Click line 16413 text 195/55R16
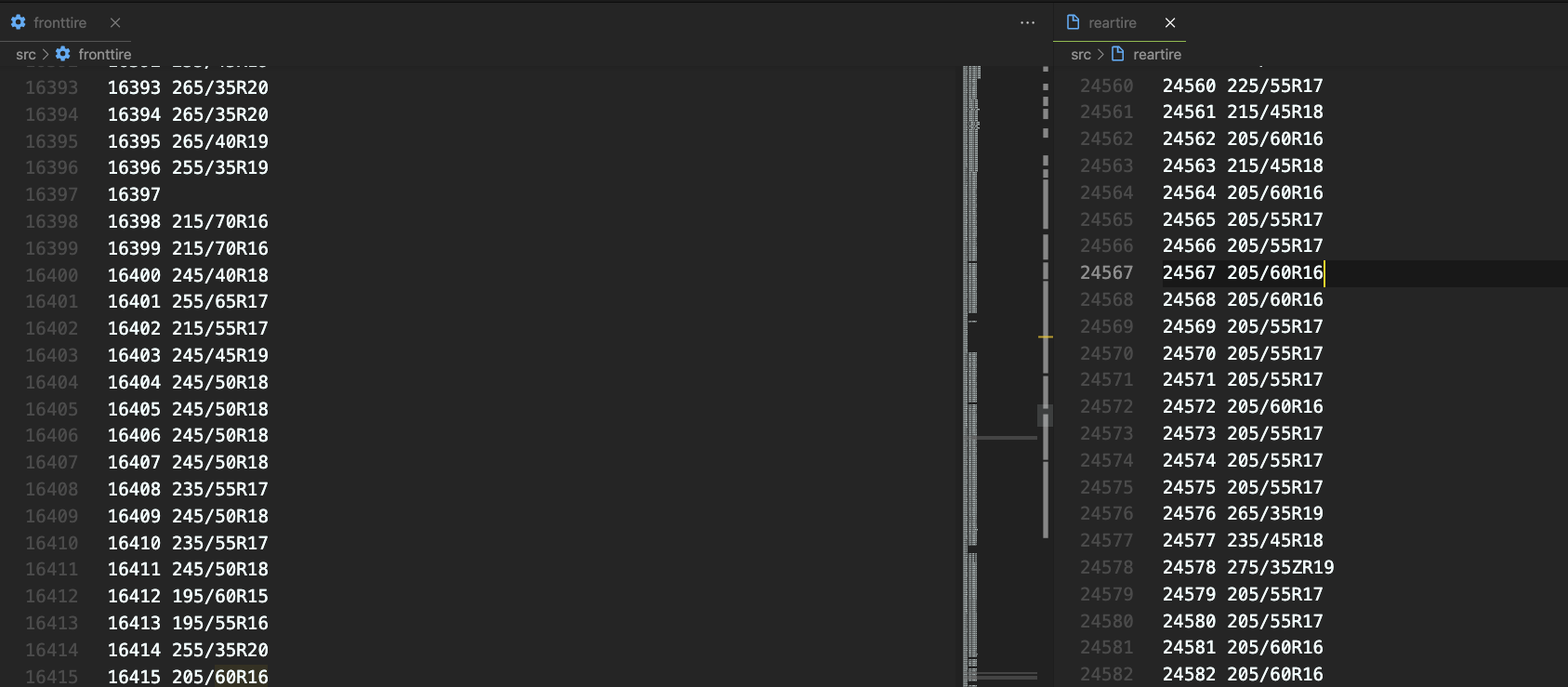 220,623
